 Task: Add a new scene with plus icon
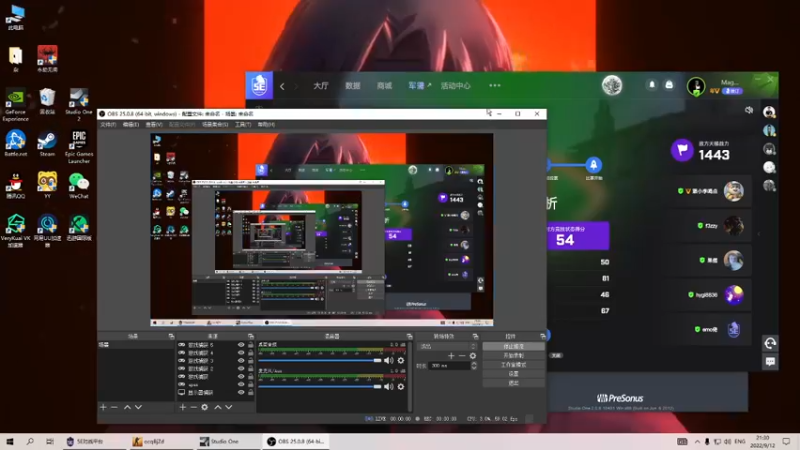103,407
